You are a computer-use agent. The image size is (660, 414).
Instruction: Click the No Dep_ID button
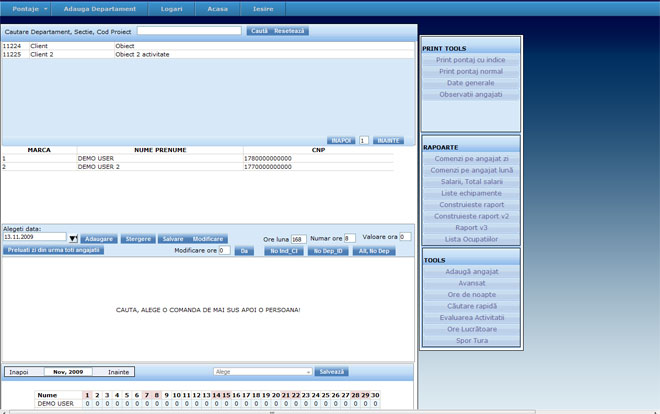pyautogui.click(x=328, y=251)
